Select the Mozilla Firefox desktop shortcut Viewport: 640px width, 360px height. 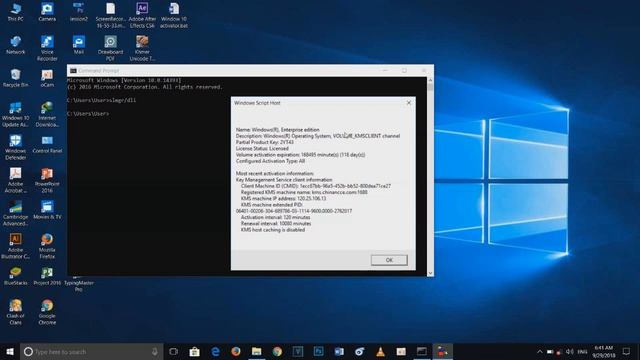tap(47, 247)
